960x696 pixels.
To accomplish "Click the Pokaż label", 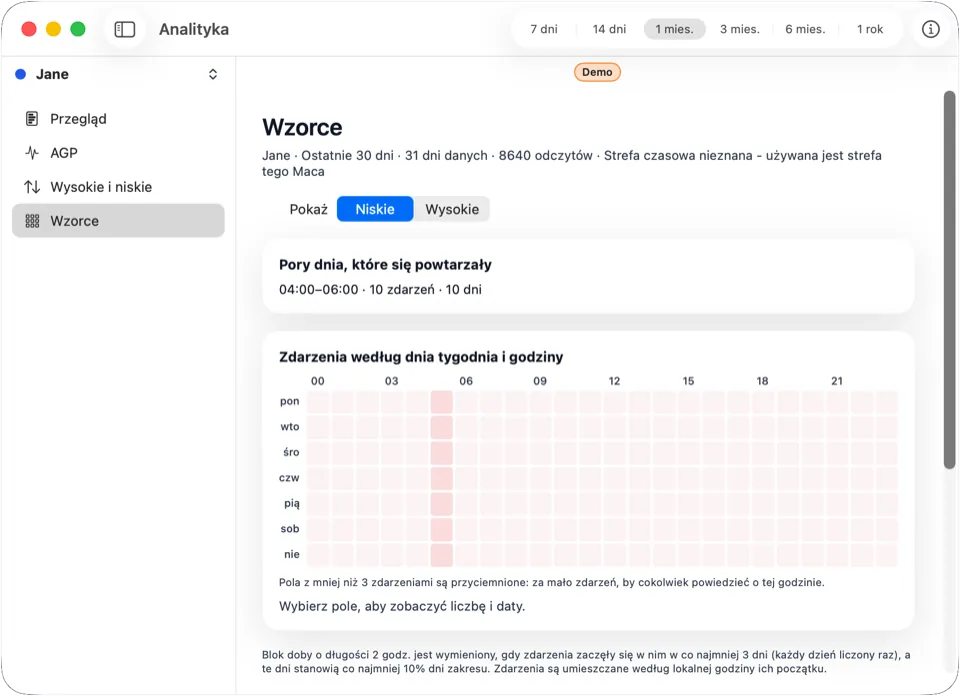I will click(x=309, y=209).
